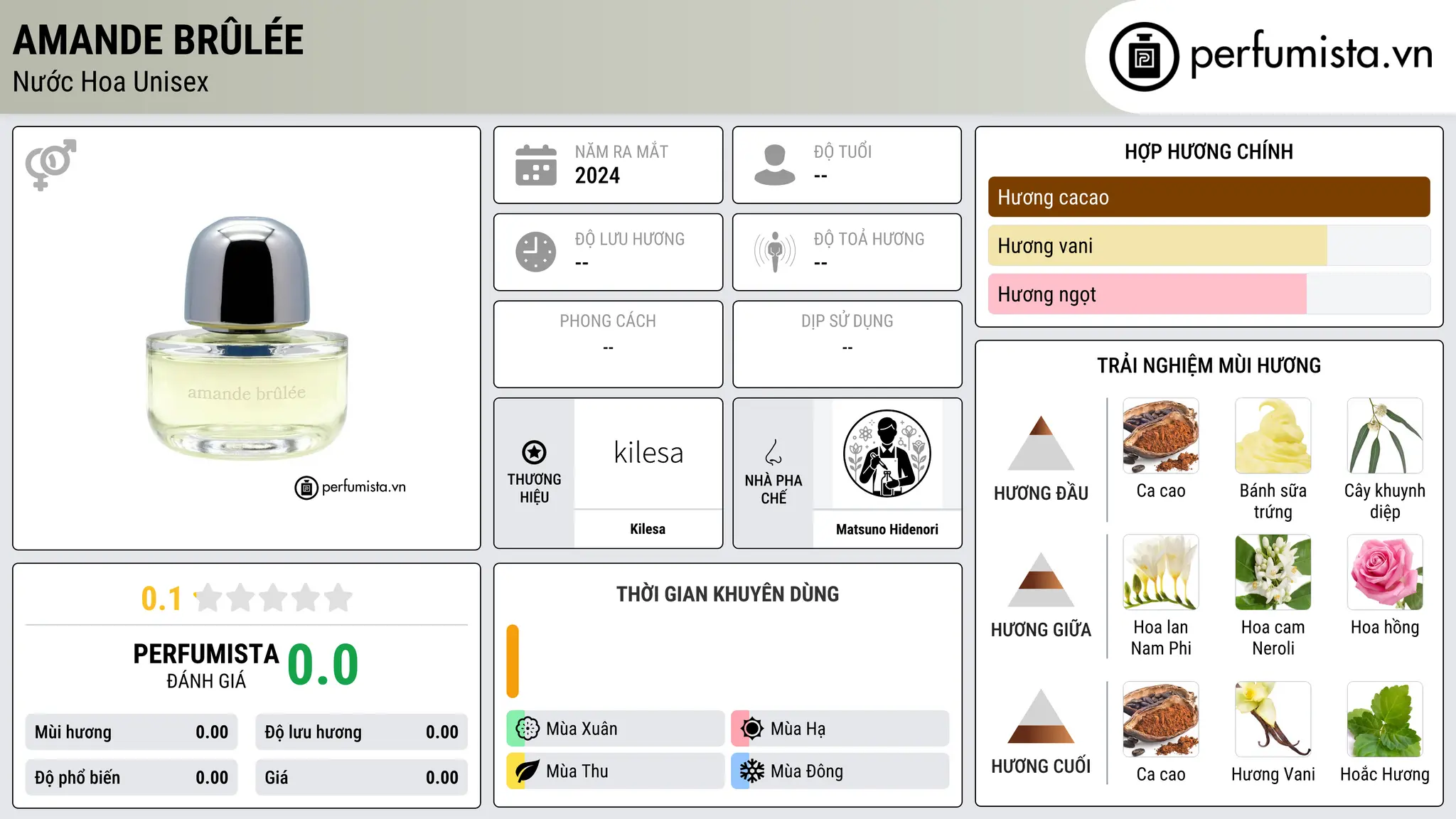Open the Kilesa brand name label

tap(648, 529)
